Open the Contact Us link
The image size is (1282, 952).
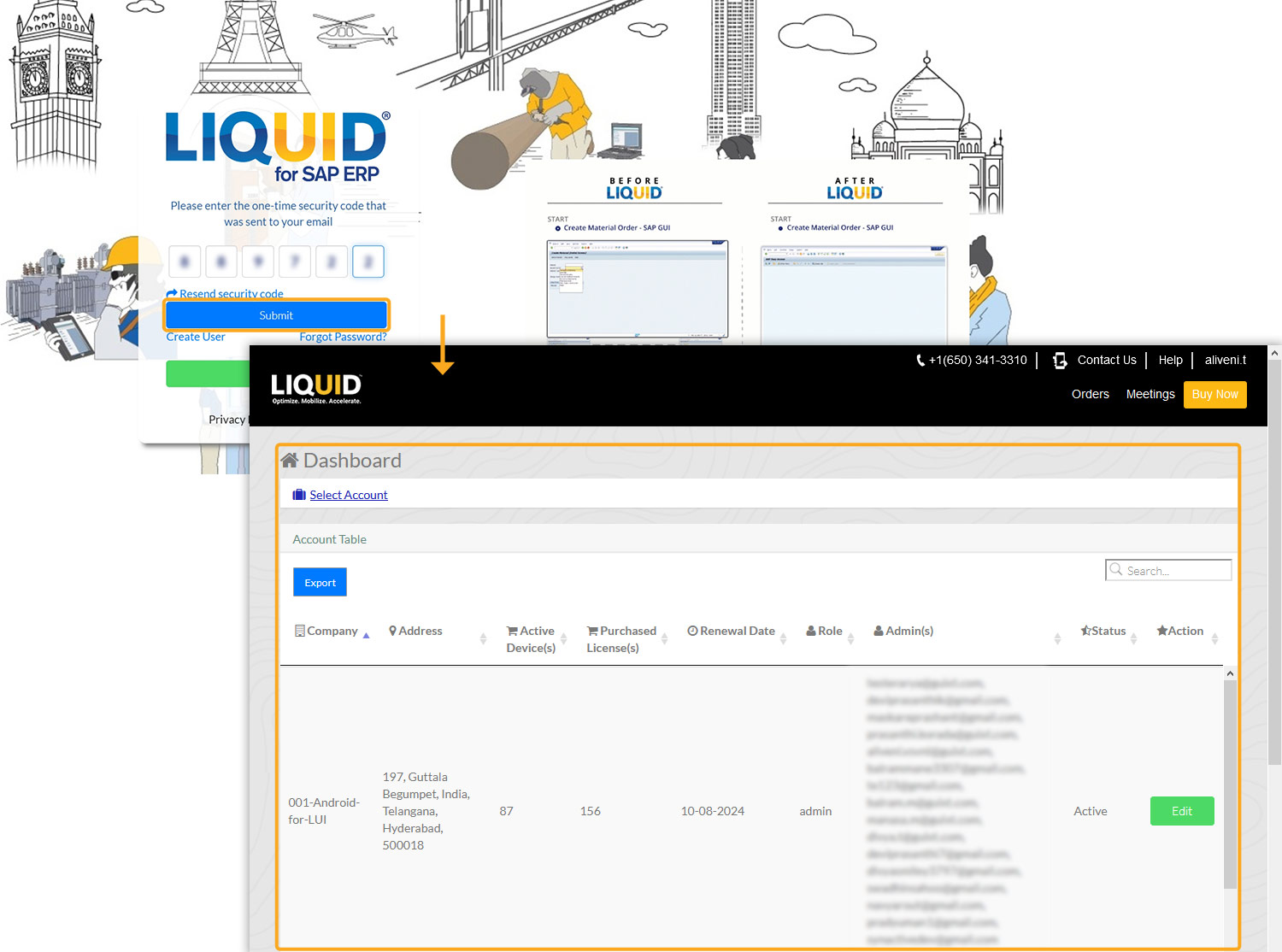pyautogui.click(x=1107, y=360)
